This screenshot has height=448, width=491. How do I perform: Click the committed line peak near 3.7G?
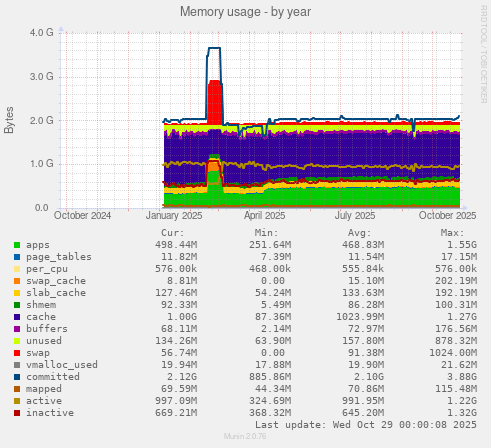(214, 48)
